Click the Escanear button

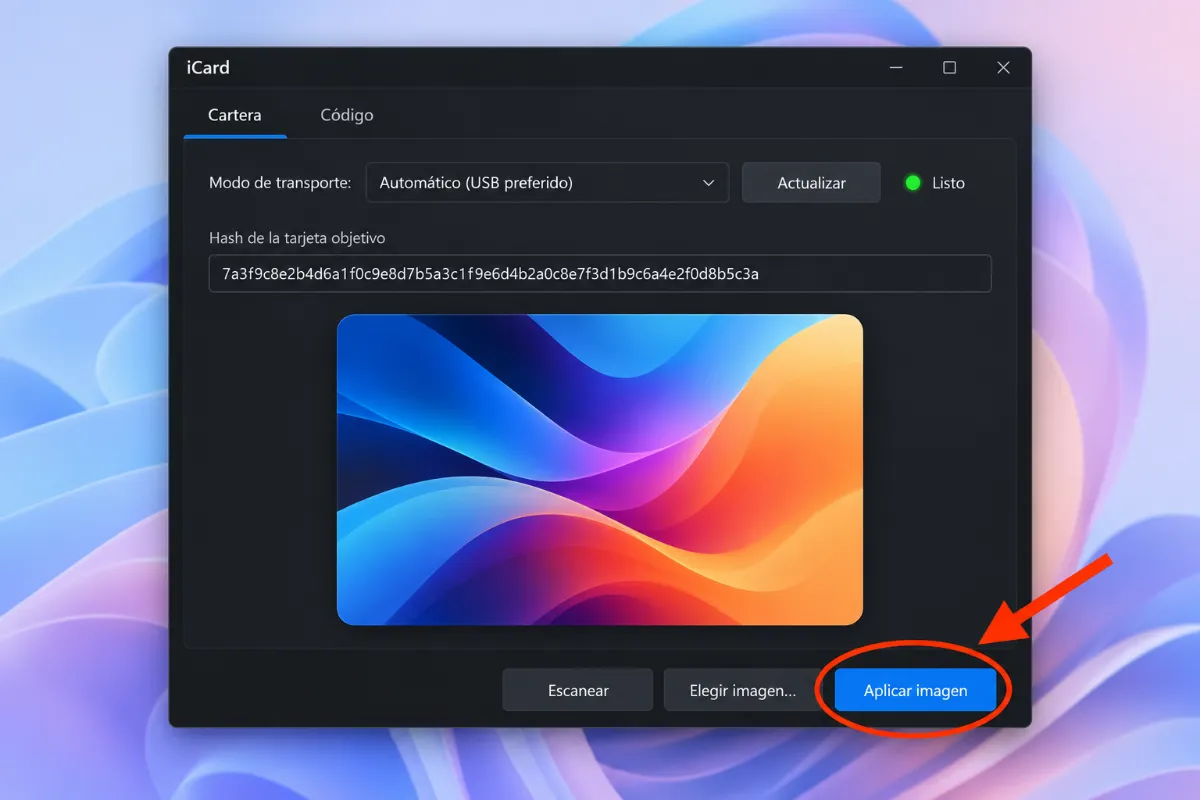point(578,690)
